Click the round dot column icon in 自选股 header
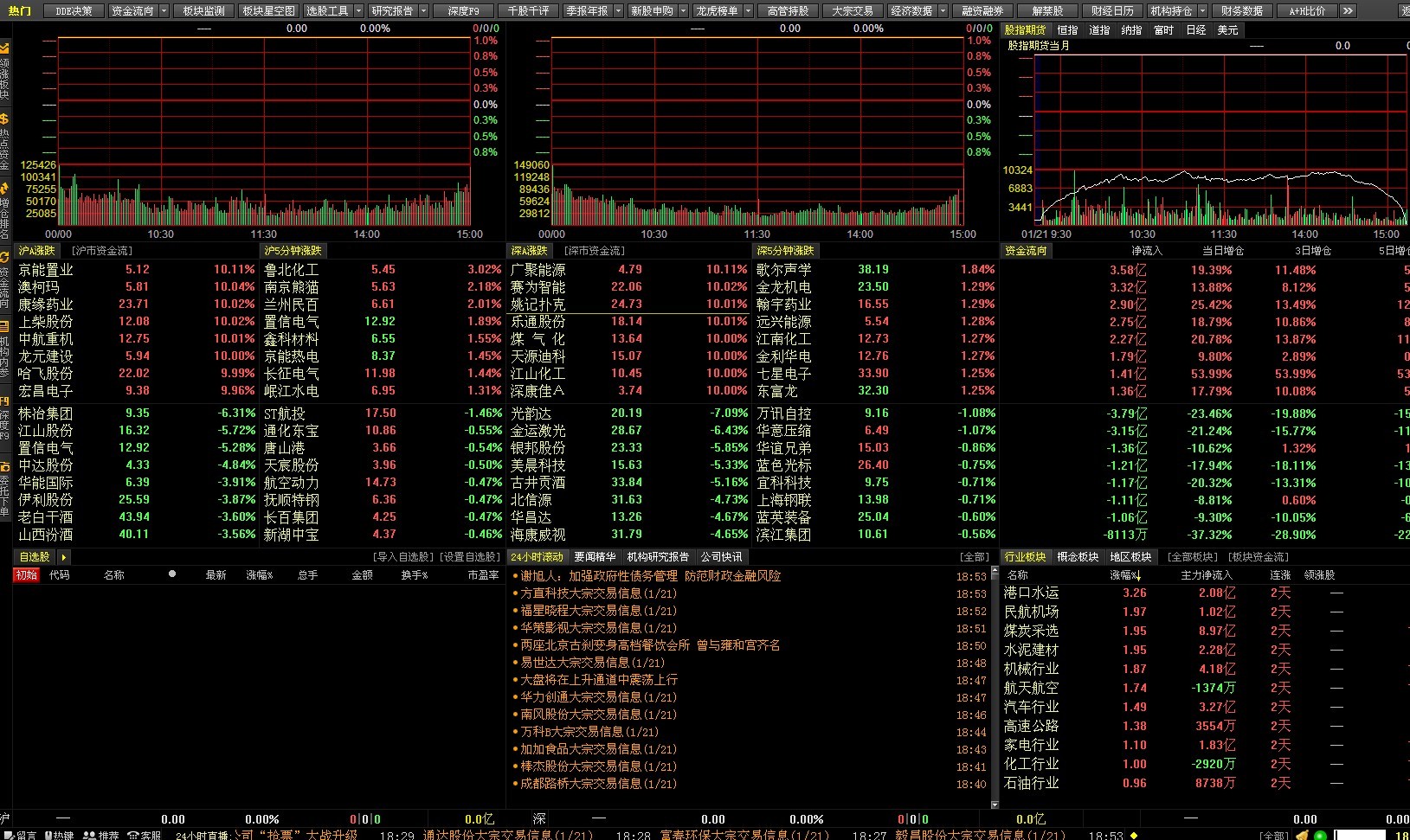This screenshot has height=840, width=1410. tap(171, 574)
